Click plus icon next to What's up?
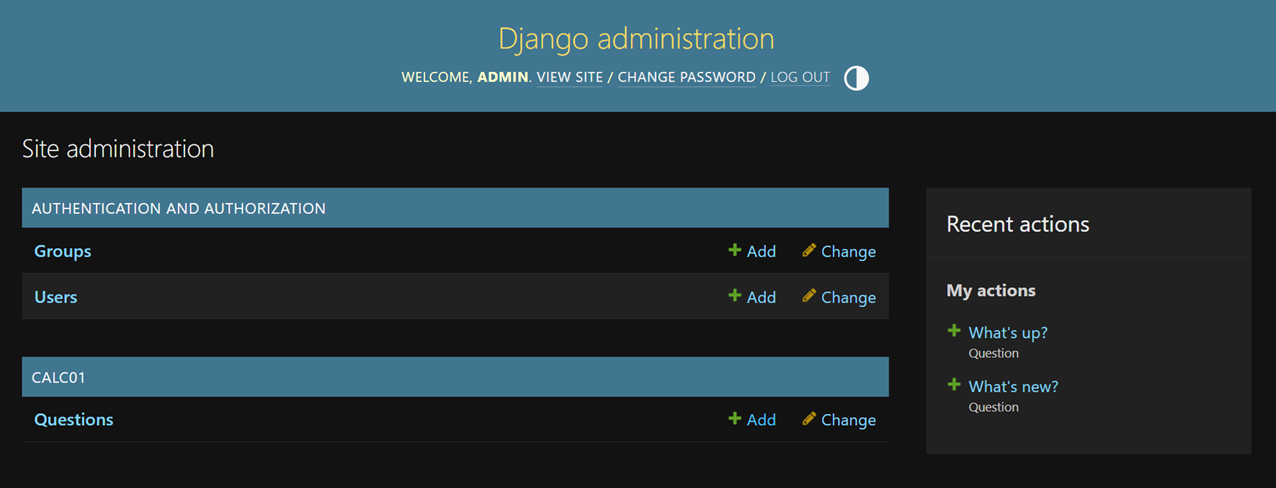1276x488 pixels. (x=954, y=331)
